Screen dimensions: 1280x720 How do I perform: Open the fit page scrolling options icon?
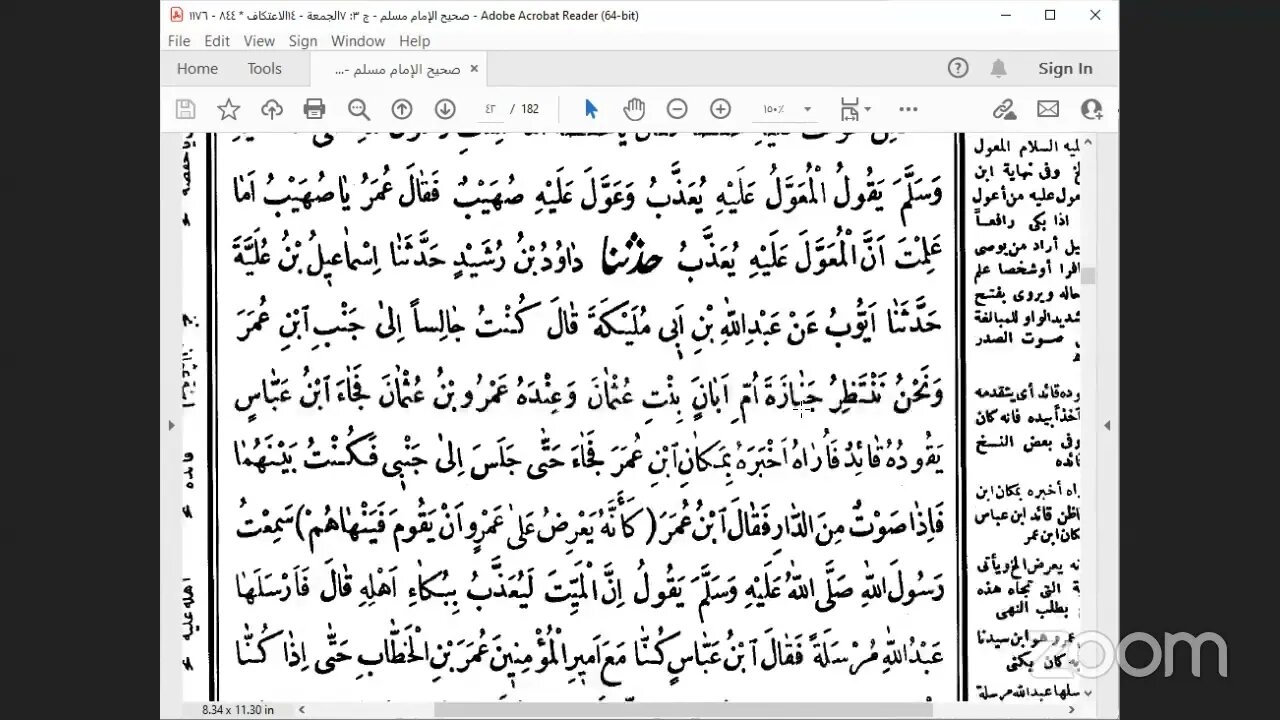(x=855, y=109)
